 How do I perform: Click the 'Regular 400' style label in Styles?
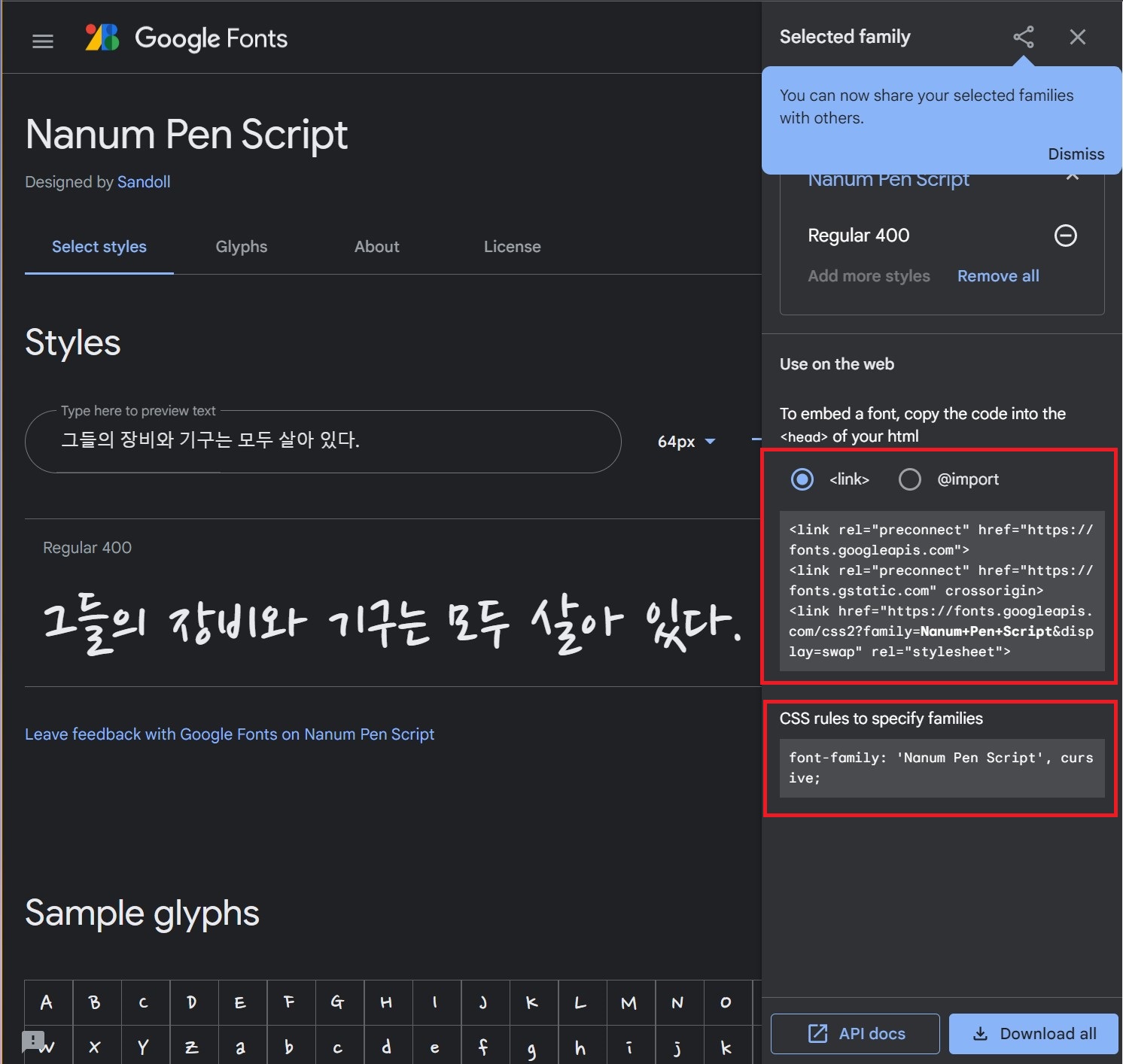click(87, 548)
